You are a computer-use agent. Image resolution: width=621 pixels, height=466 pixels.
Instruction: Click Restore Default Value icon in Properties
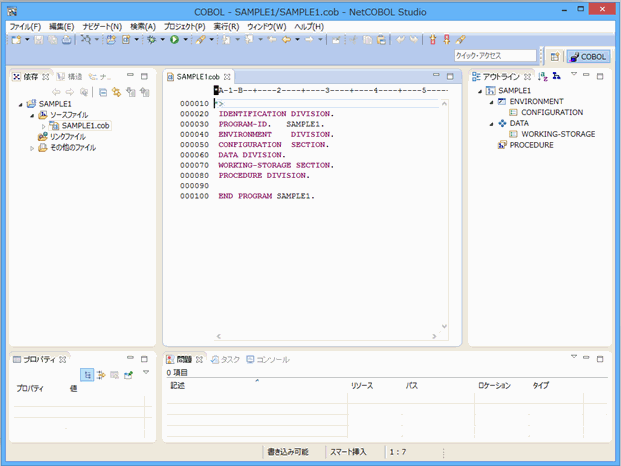coord(114,375)
